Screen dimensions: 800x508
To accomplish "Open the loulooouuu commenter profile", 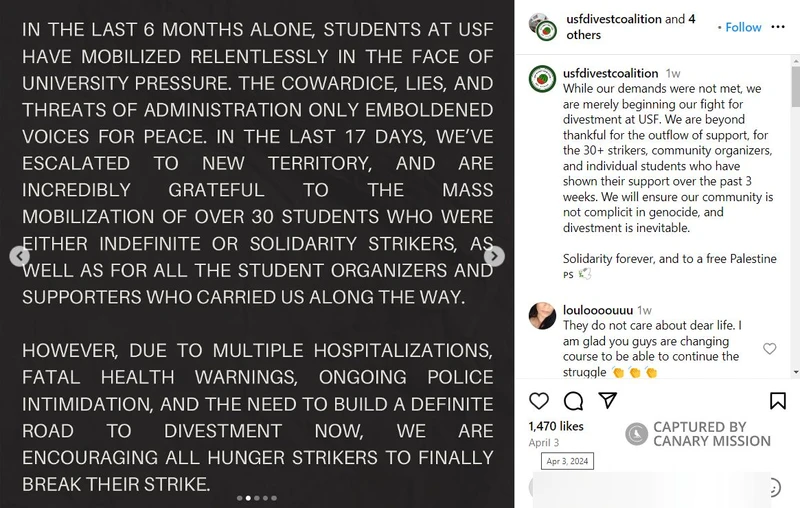I will pyautogui.click(x=599, y=310).
